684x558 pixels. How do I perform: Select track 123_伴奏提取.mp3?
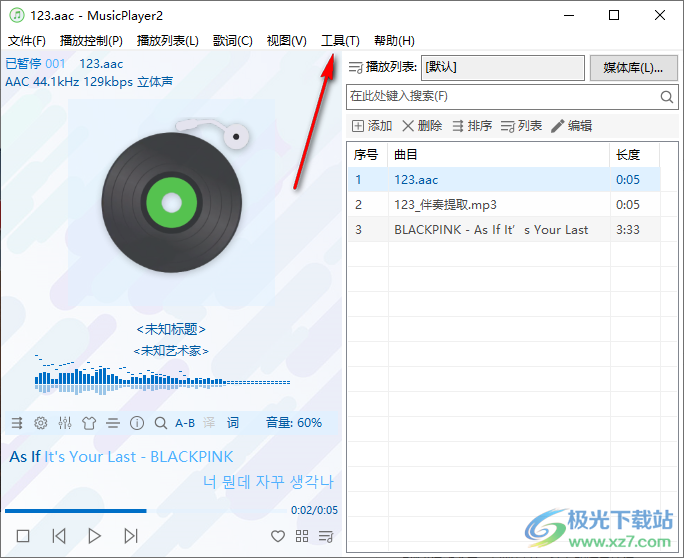coord(504,205)
